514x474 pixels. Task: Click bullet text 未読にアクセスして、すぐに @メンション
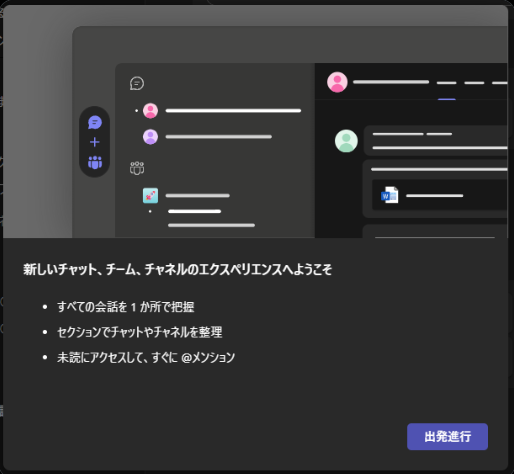coord(146,357)
